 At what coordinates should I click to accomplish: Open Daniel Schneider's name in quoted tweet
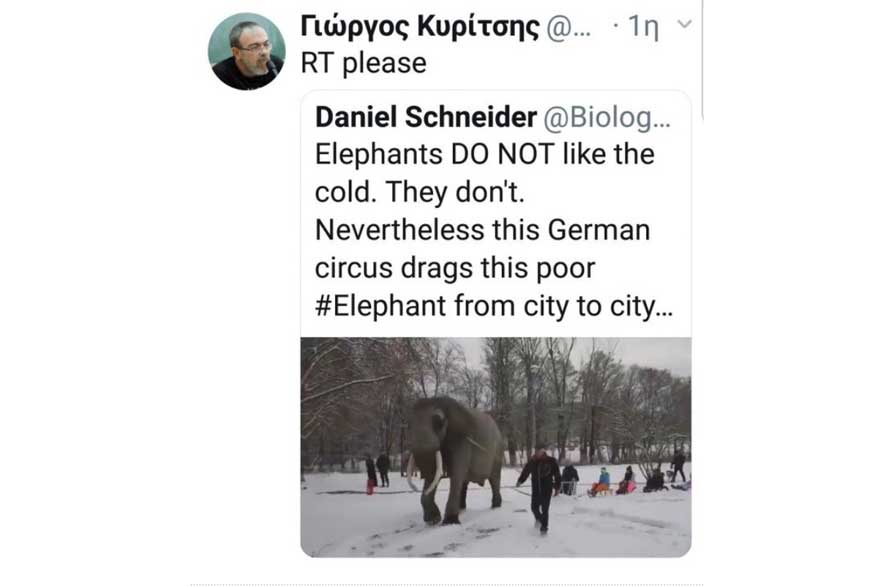coord(425,117)
